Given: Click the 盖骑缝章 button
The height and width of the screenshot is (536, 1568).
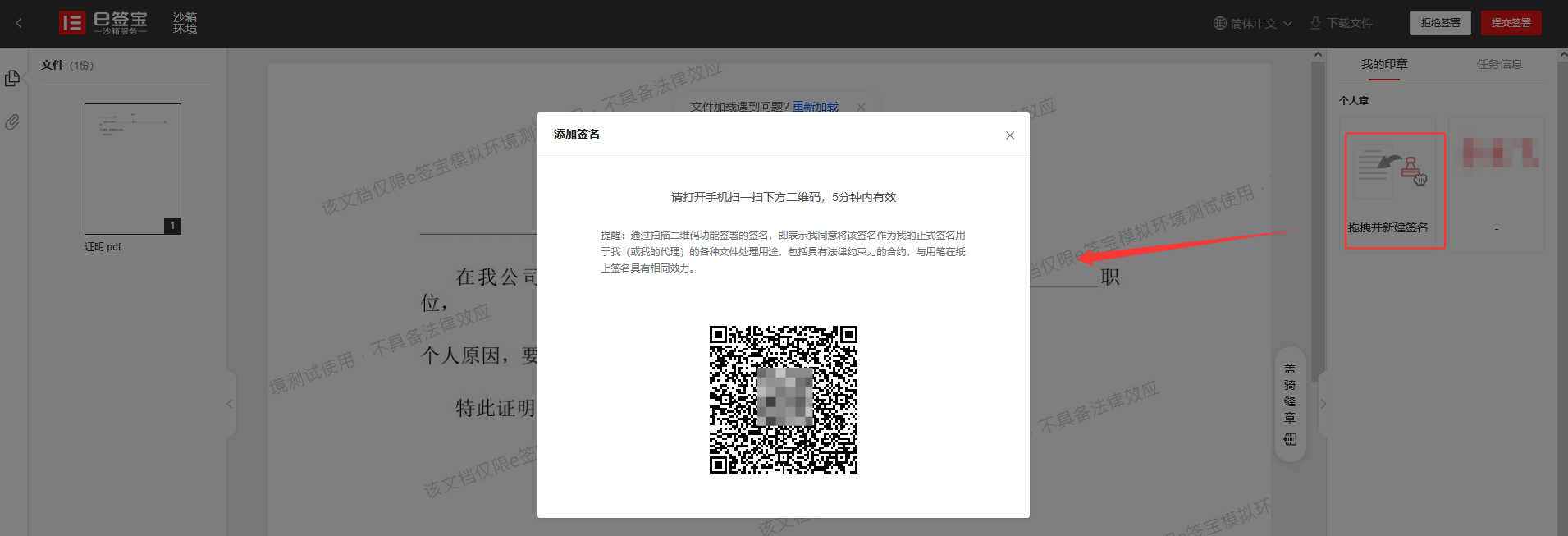Looking at the screenshot, I should click(x=1290, y=405).
